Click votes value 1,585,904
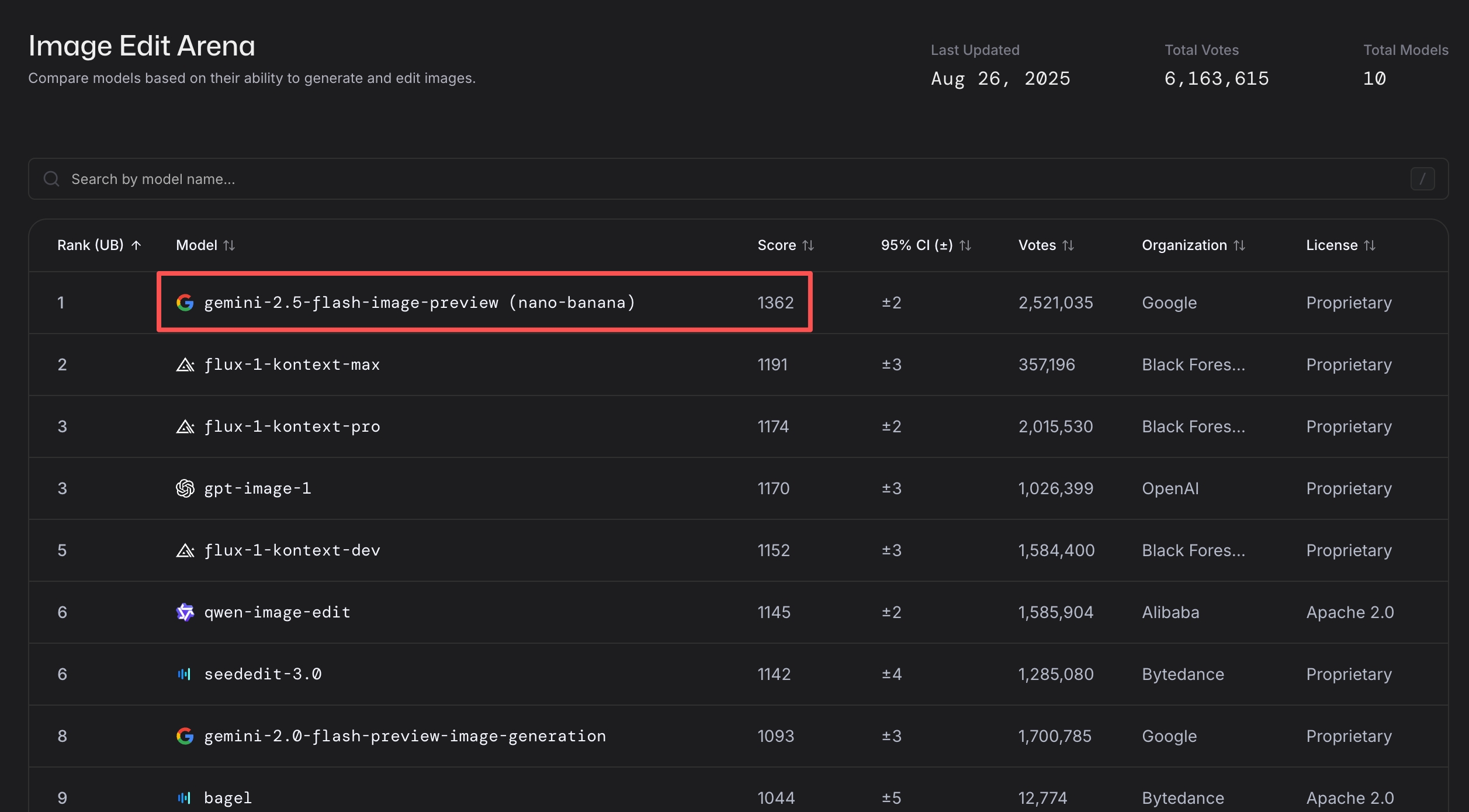The height and width of the screenshot is (812, 1469). pos(1055,612)
